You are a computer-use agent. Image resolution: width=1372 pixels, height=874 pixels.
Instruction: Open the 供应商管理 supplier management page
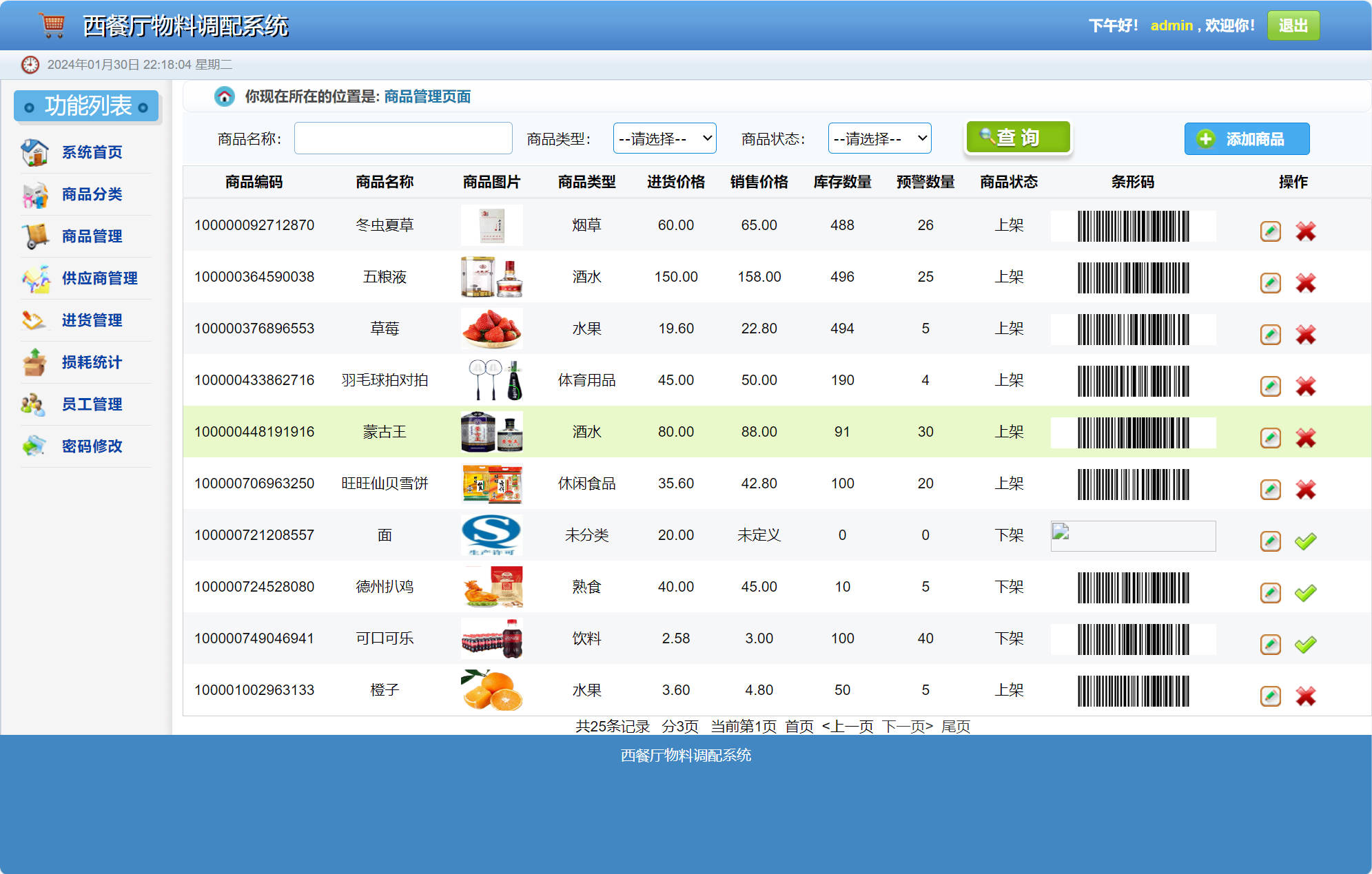point(99,278)
